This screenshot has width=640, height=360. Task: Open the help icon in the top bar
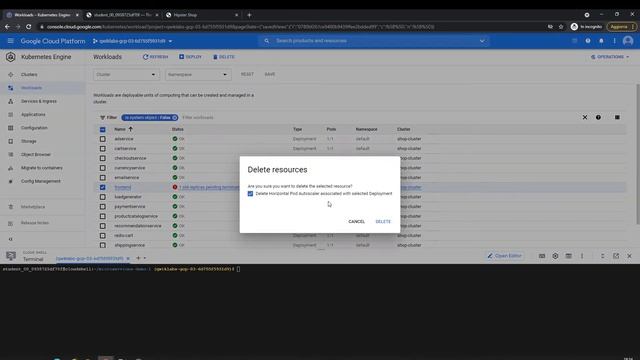(x=588, y=41)
